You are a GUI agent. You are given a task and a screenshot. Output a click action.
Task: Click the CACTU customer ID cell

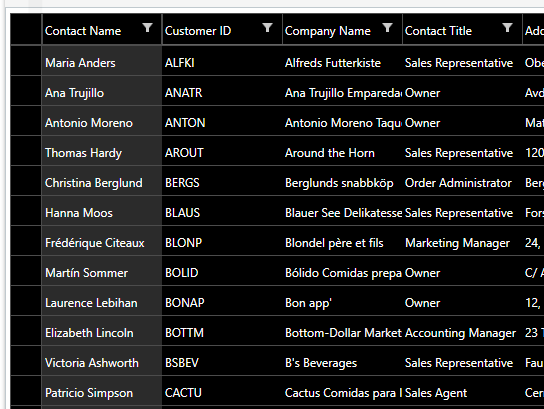coord(222,391)
